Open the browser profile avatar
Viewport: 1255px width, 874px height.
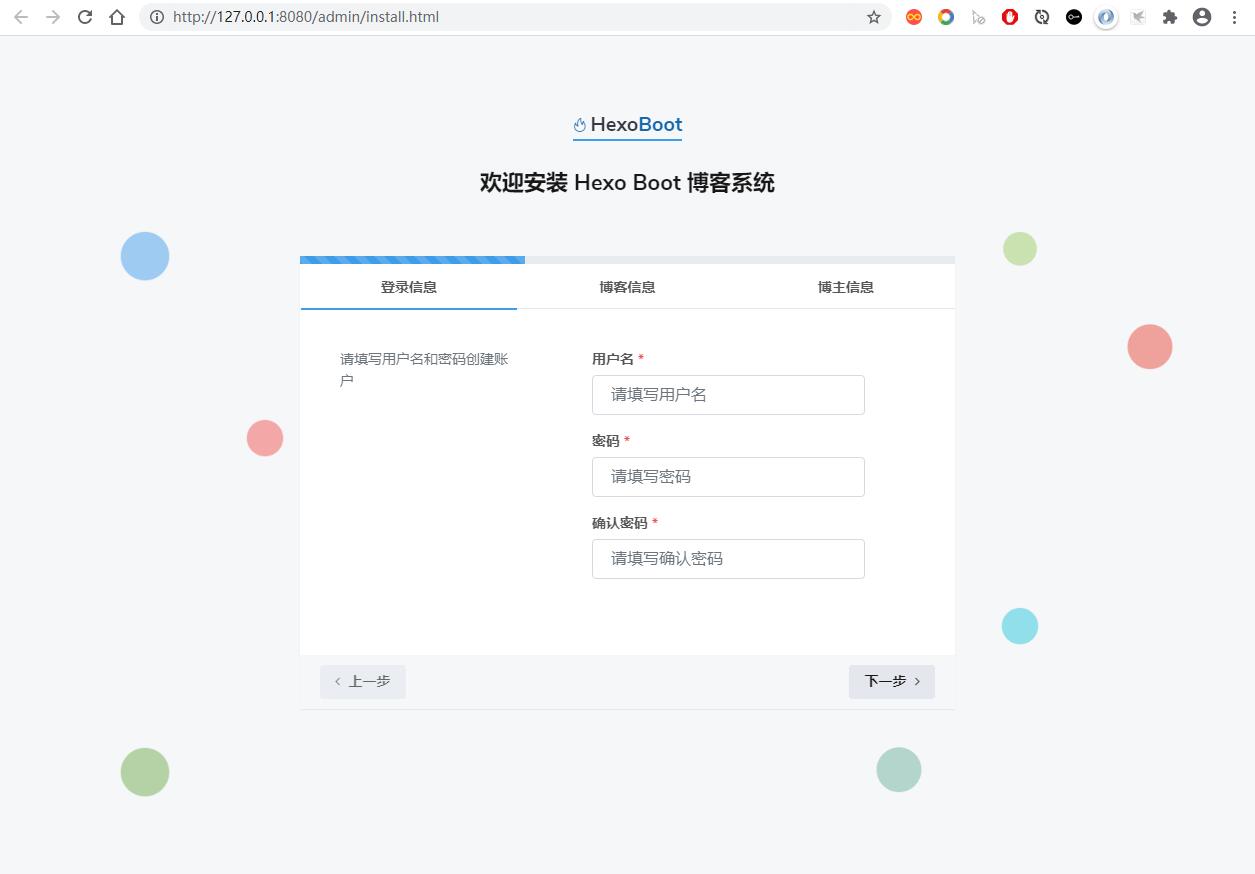coord(1202,17)
